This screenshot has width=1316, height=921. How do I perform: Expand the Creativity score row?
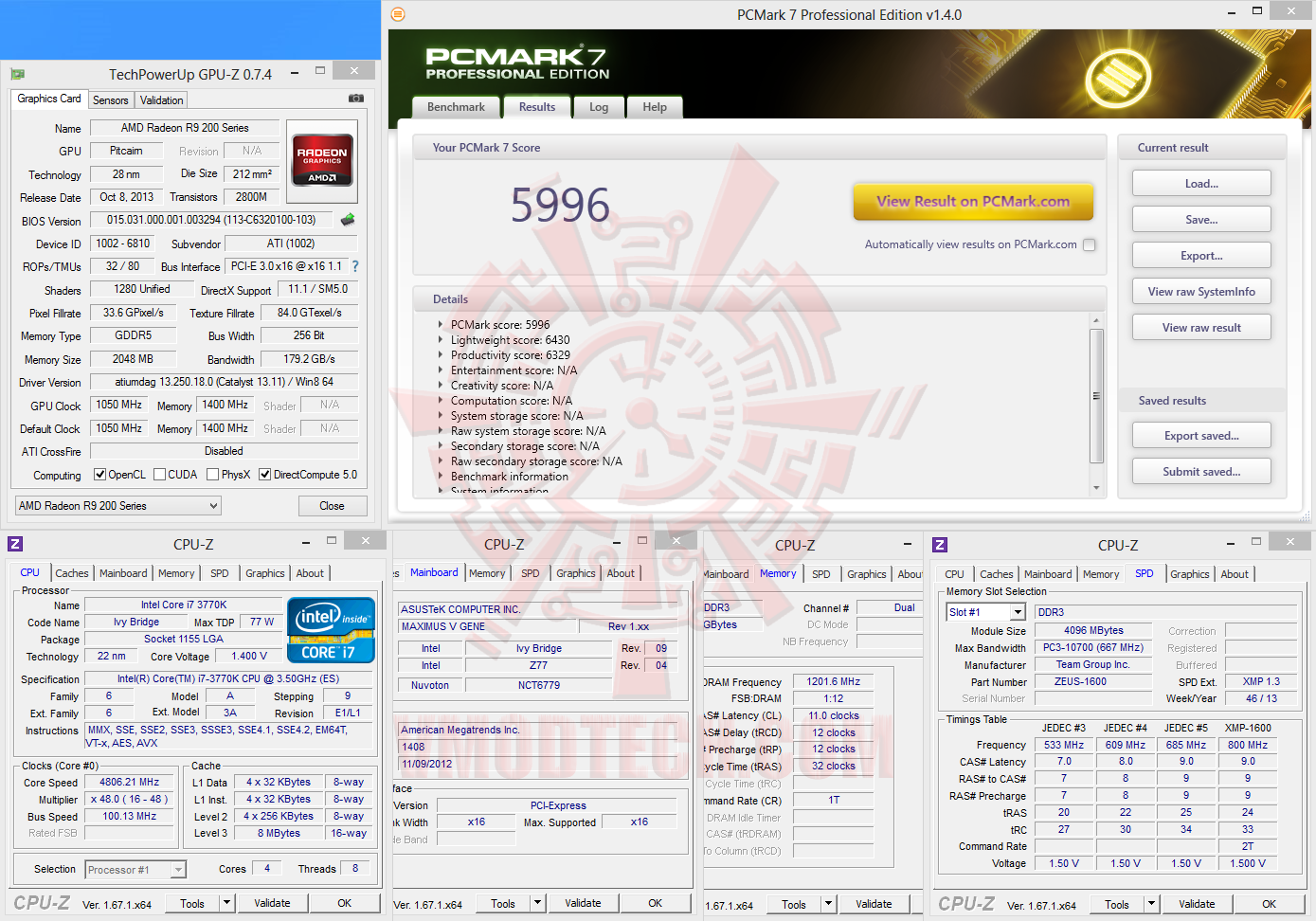click(x=440, y=386)
